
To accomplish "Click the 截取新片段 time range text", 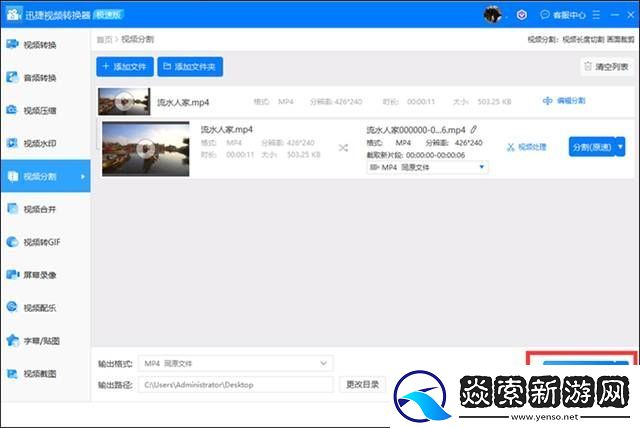I will tap(416, 155).
